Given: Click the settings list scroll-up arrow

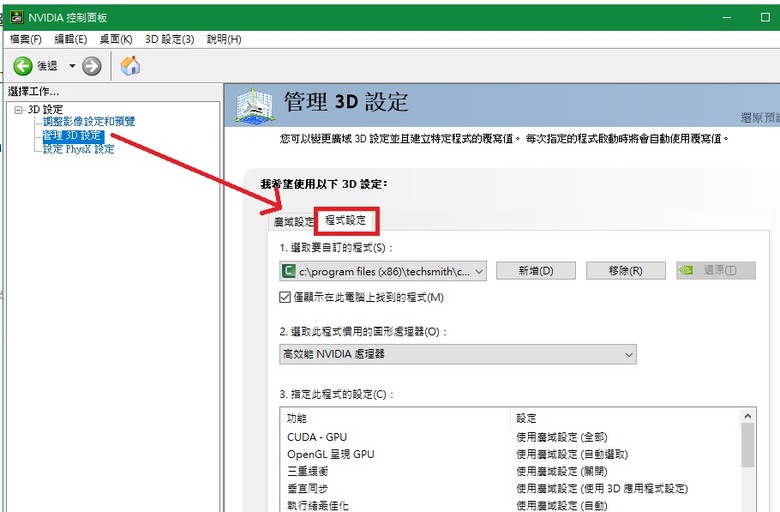Looking at the screenshot, I should point(748,416).
